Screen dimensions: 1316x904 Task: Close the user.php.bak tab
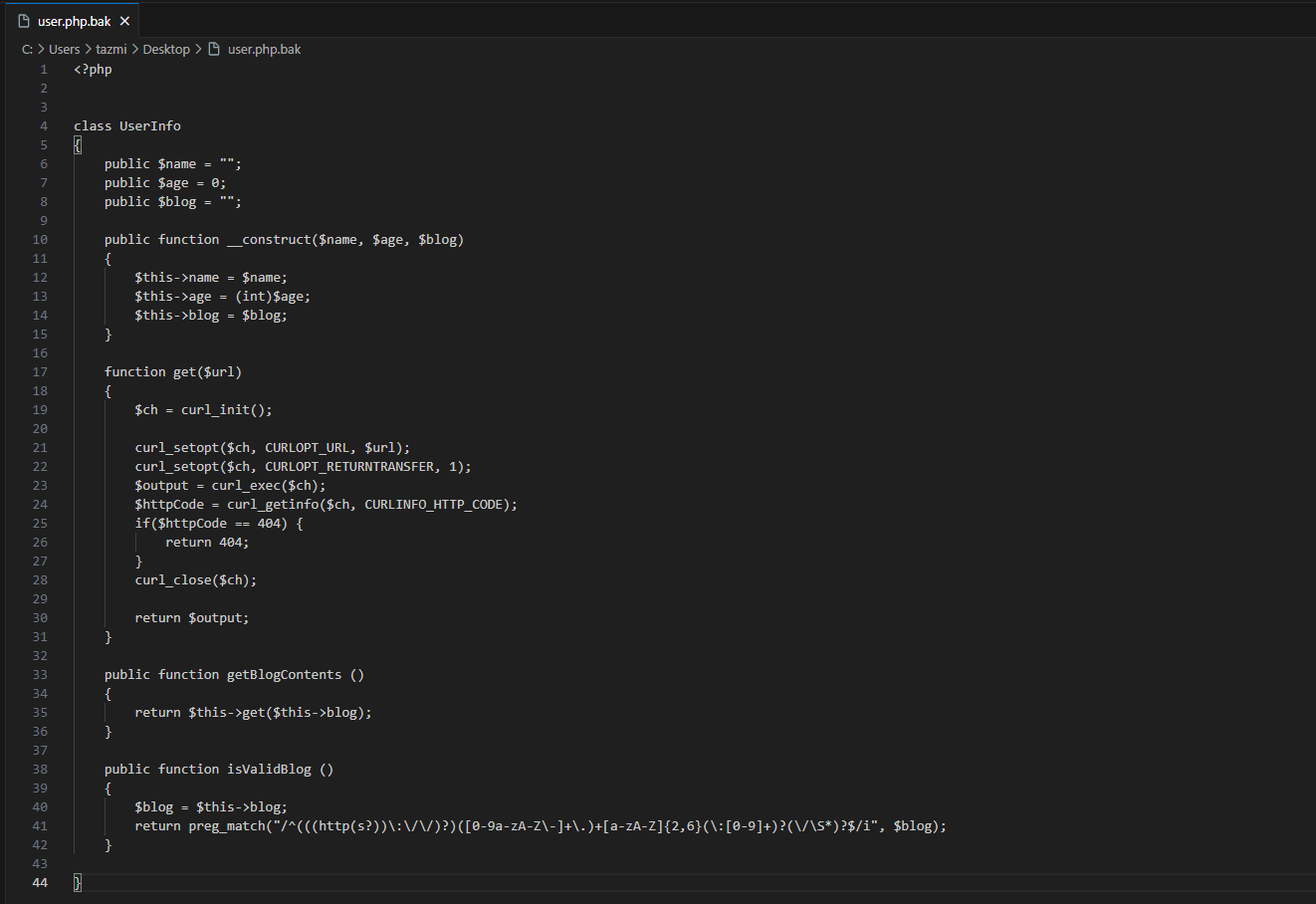124,21
